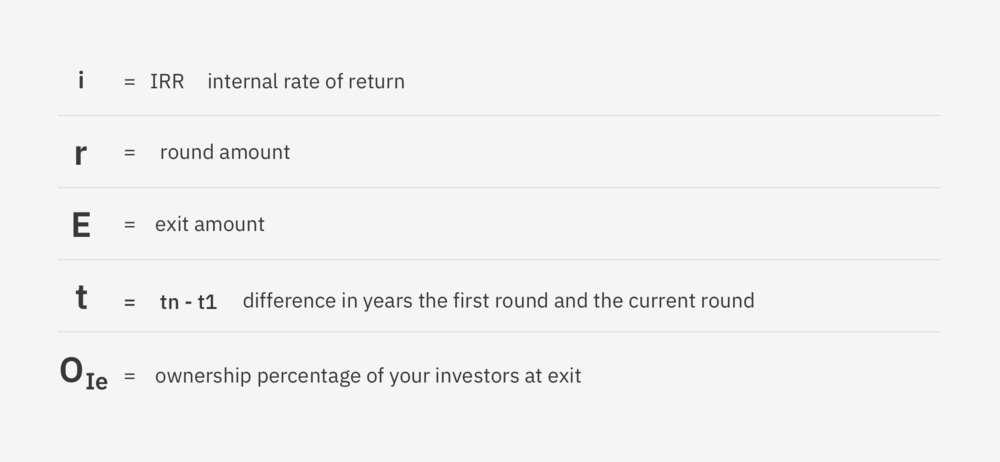
Task: Click the bold "E" variable symbol
Action: pyautogui.click(x=81, y=225)
